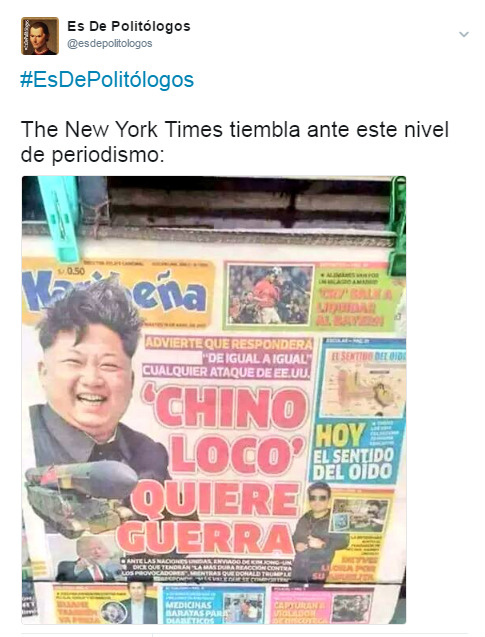
Task: Open the @esdepolitologos handle link
Action: (110, 43)
